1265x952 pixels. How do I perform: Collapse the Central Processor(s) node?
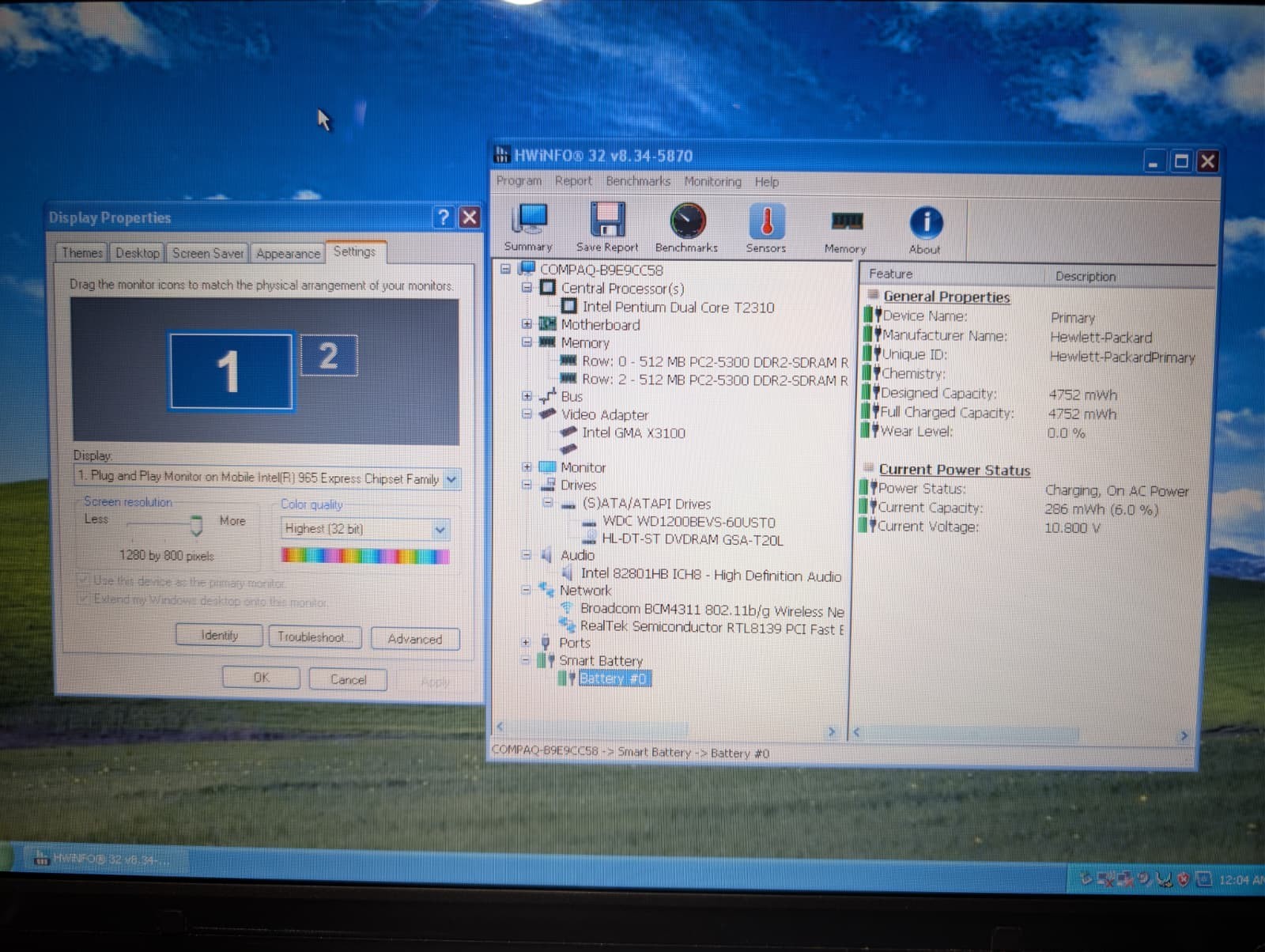[x=527, y=288]
